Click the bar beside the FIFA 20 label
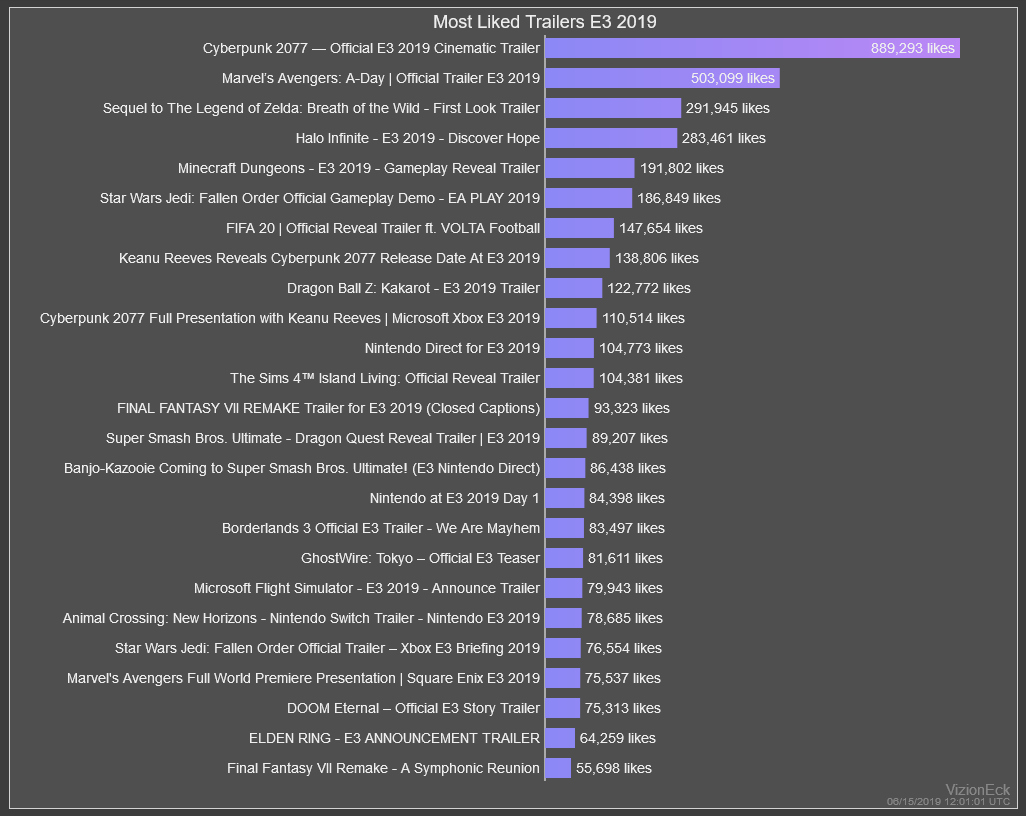Viewport: 1026px width, 816px height. click(x=580, y=228)
